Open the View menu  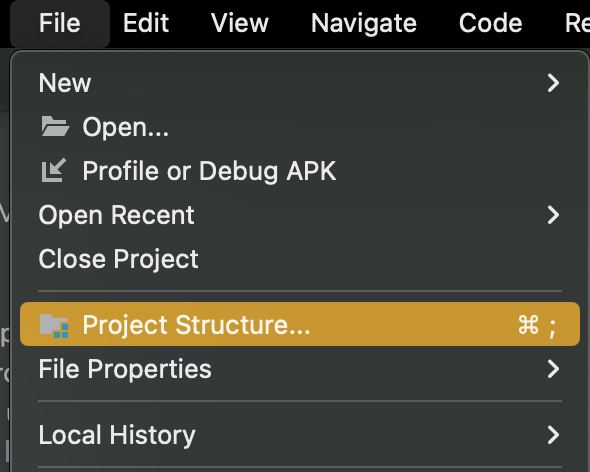(x=240, y=23)
